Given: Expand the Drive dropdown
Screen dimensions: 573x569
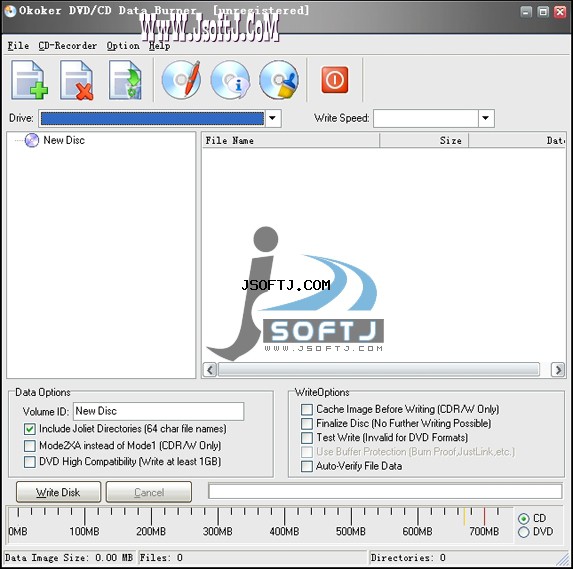Looking at the screenshot, I should pos(273,118).
